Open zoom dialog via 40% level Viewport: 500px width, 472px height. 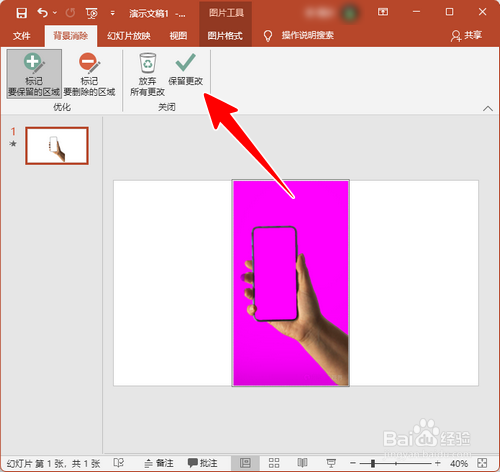point(459,463)
